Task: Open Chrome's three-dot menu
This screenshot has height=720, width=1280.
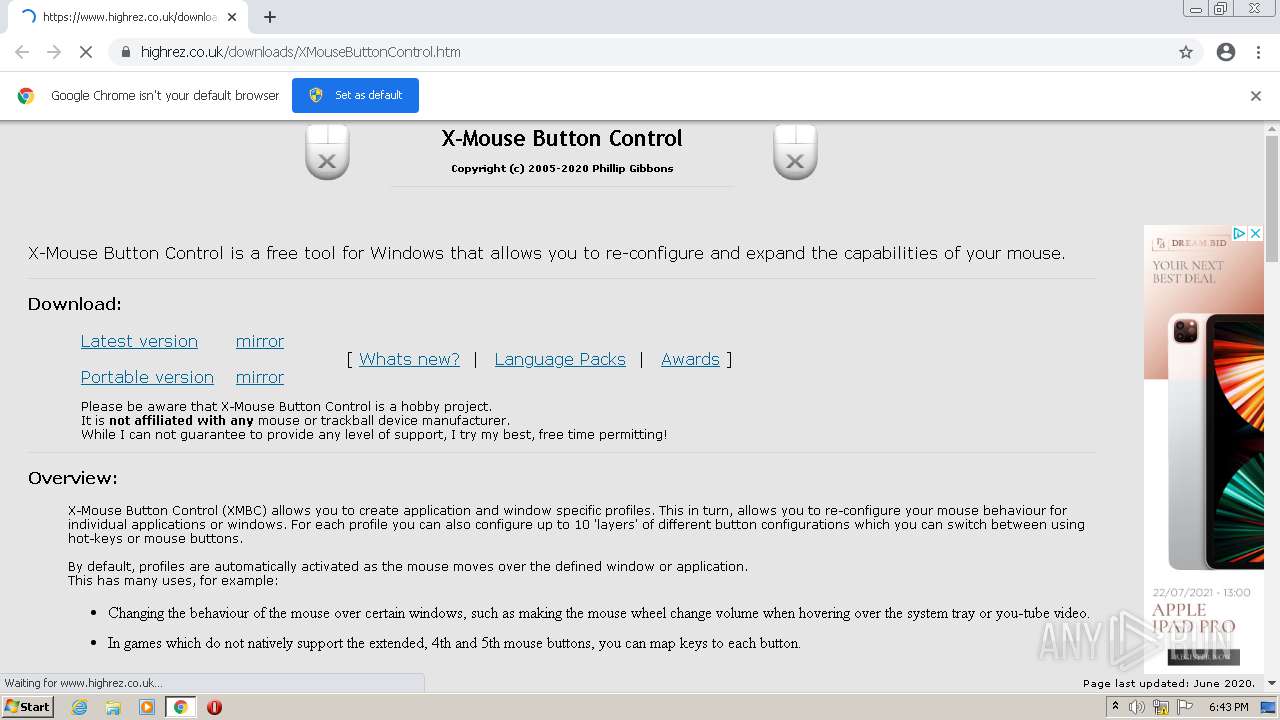Action: pyautogui.click(x=1258, y=52)
